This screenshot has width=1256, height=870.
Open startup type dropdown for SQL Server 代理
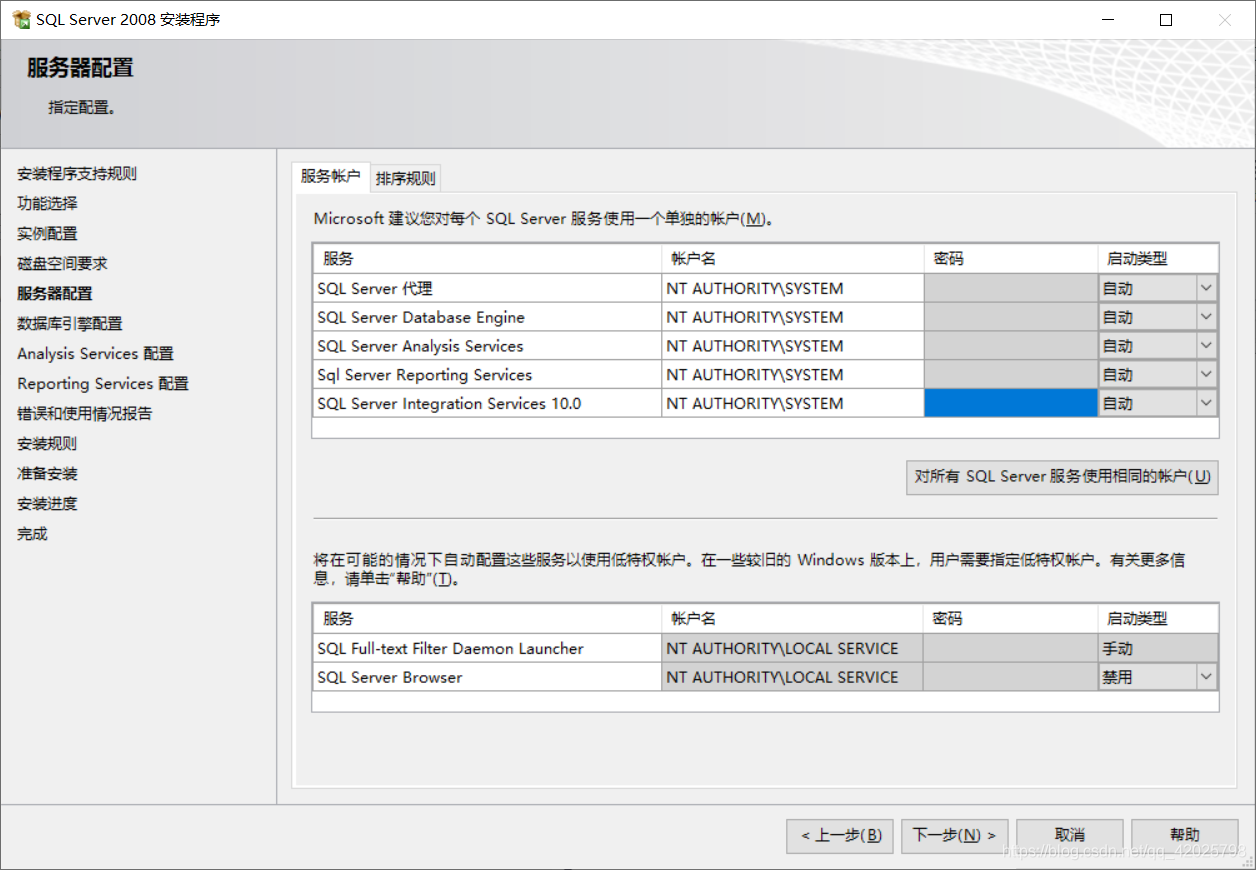pyautogui.click(x=1207, y=288)
